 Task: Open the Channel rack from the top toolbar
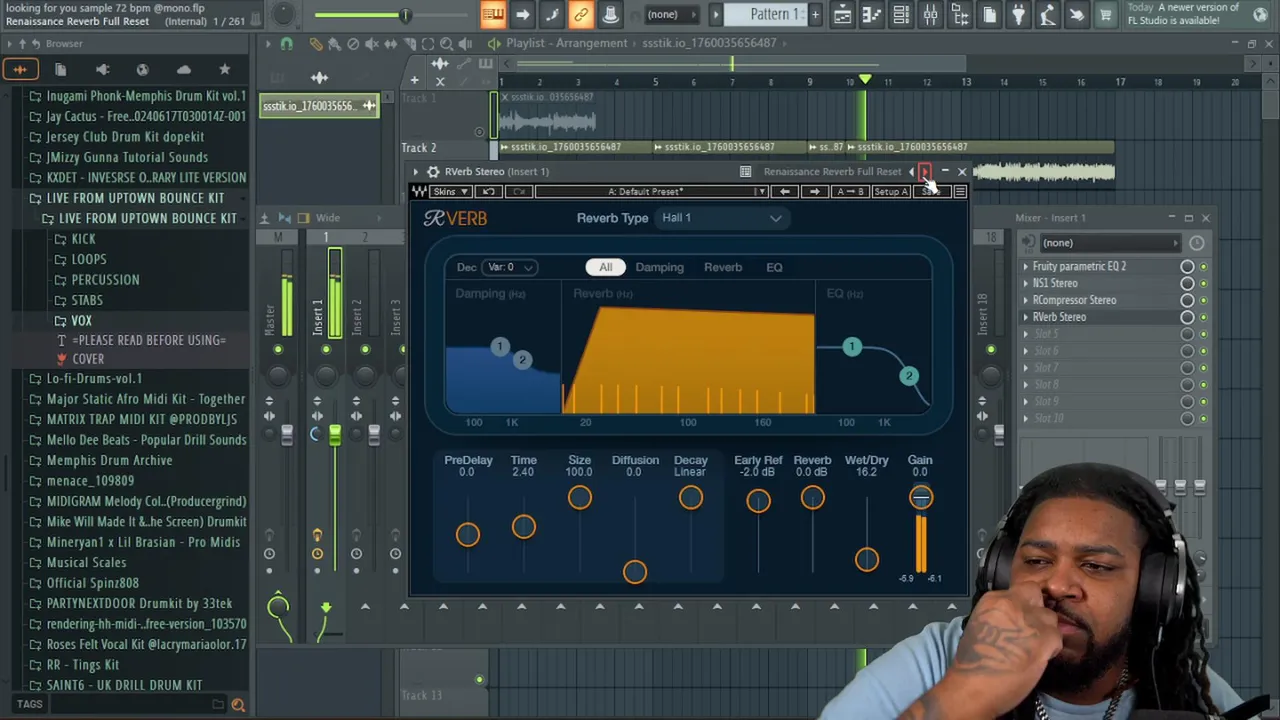(x=901, y=15)
